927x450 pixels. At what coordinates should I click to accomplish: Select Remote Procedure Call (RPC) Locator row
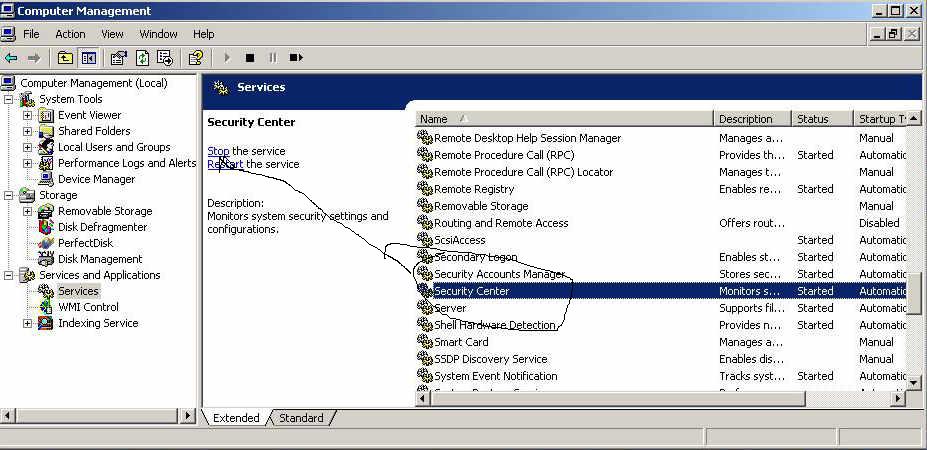[x=661, y=172]
